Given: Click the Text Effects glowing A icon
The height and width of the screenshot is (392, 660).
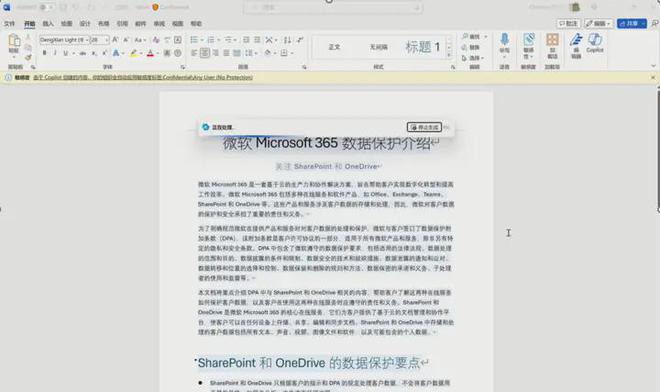Looking at the screenshot, I should 116,53.
